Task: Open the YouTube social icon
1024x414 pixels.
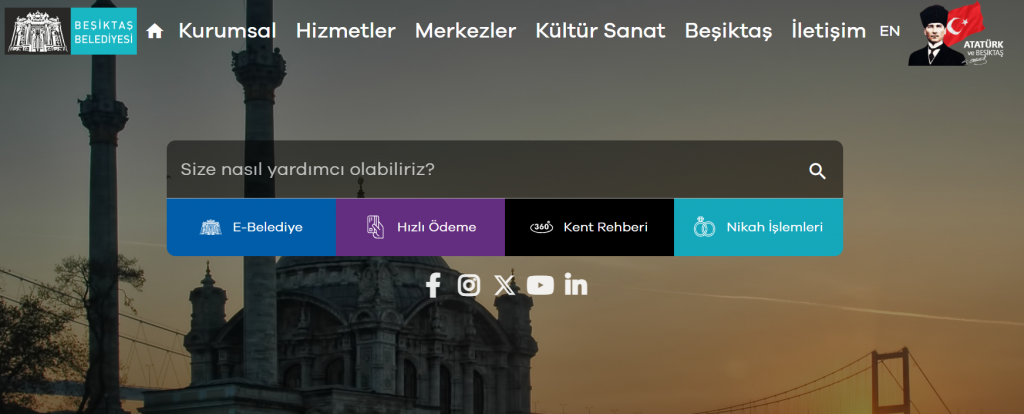Action: [x=540, y=285]
